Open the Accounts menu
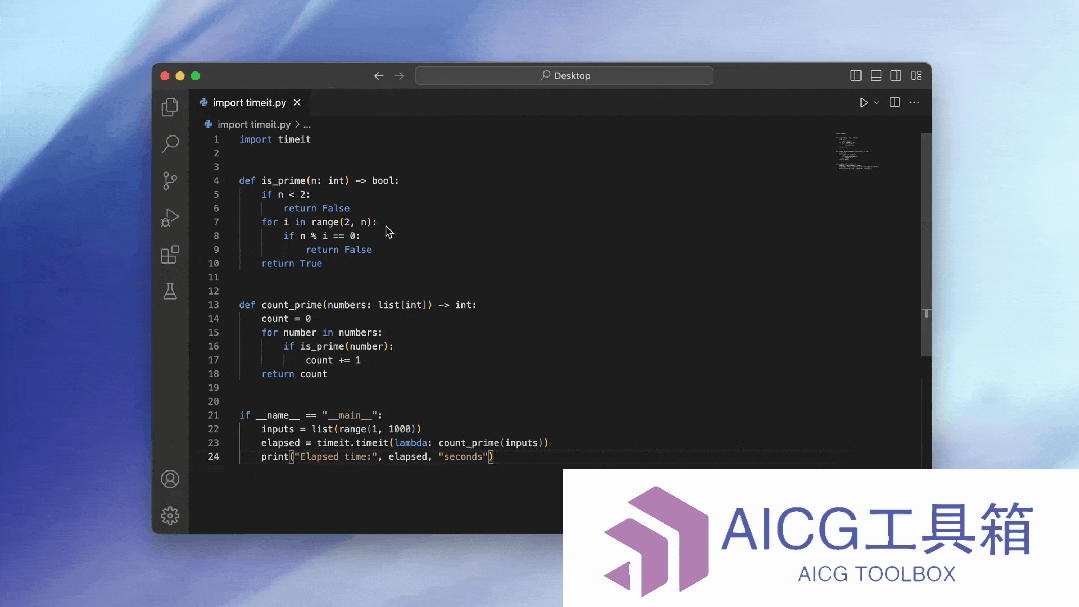 tap(170, 479)
